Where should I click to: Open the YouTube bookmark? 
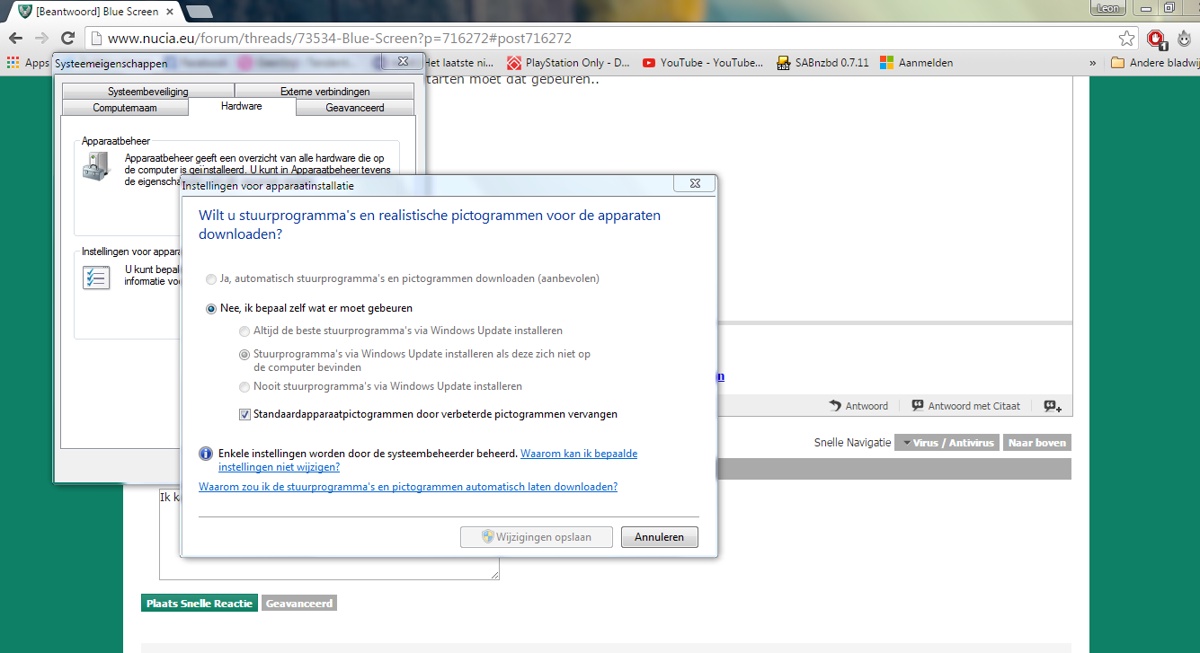point(704,62)
